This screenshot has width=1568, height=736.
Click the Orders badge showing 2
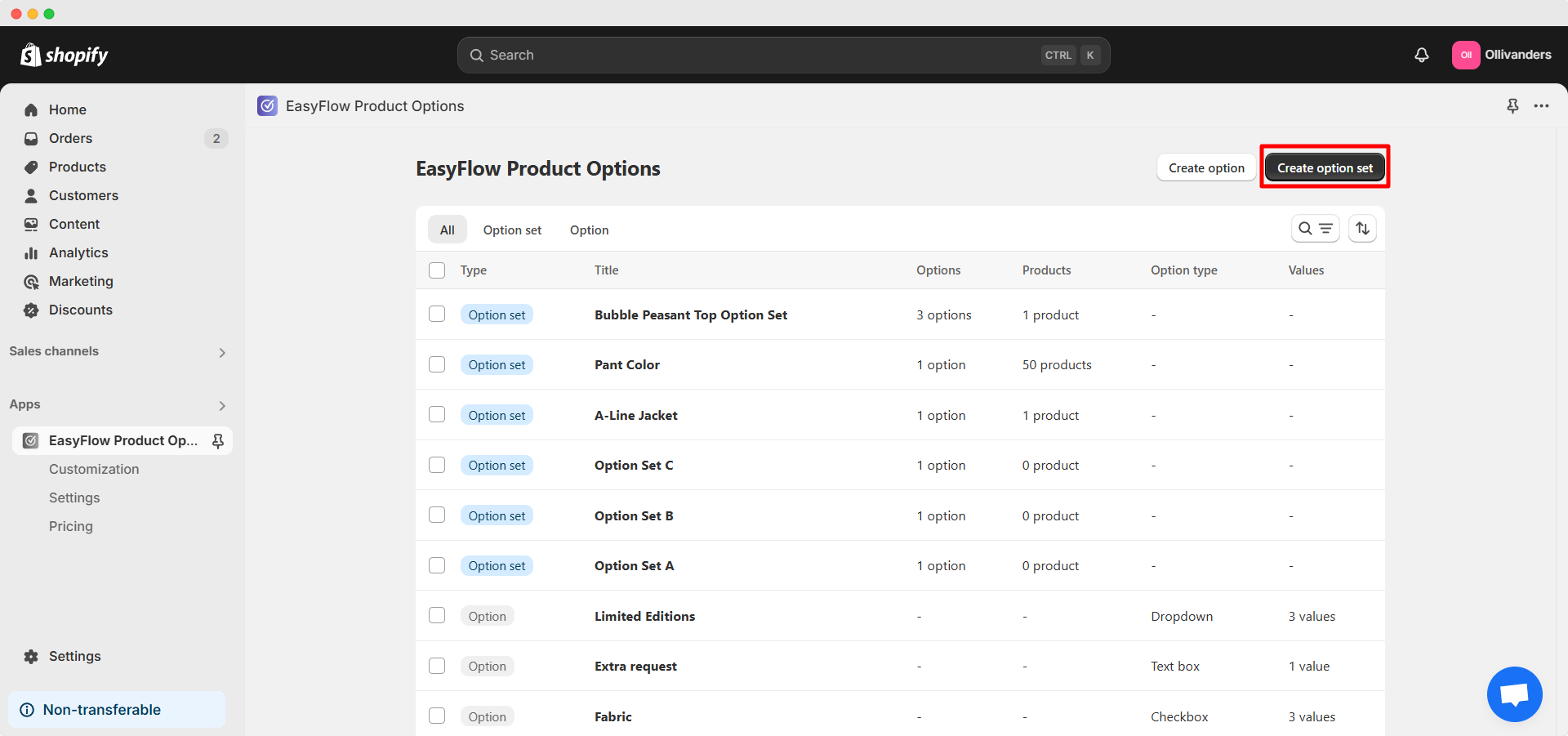216,138
